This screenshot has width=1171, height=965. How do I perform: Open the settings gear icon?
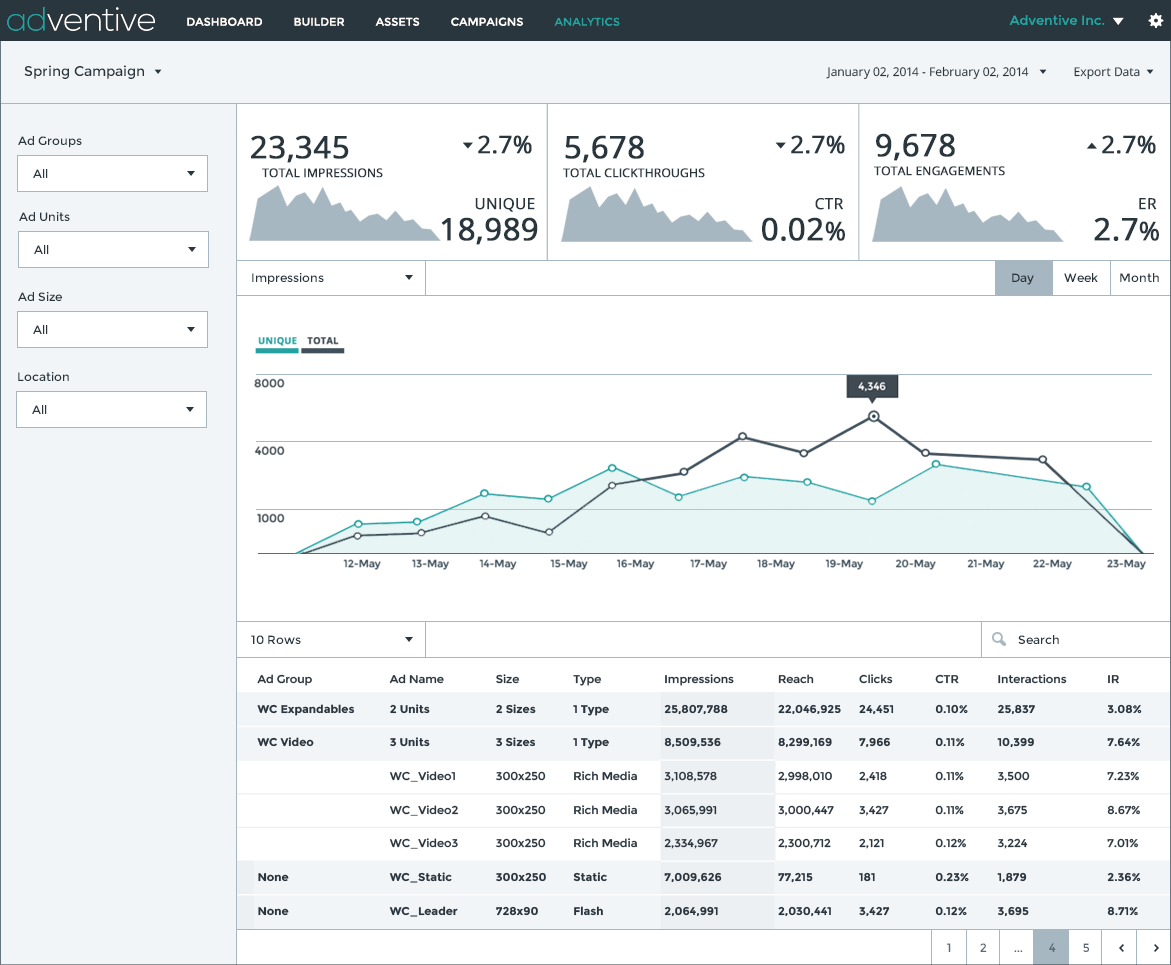(1155, 21)
